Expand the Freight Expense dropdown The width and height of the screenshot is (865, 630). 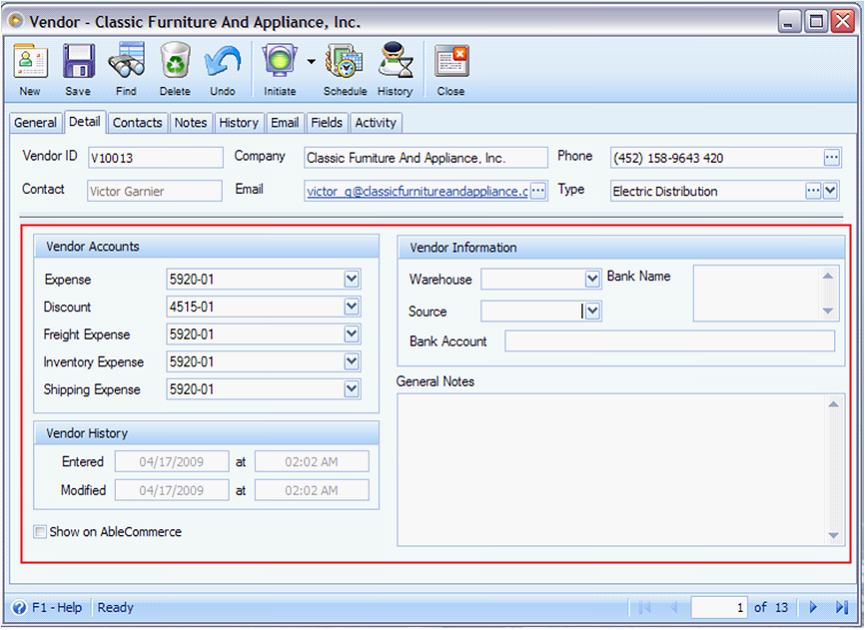tap(351, 334)
